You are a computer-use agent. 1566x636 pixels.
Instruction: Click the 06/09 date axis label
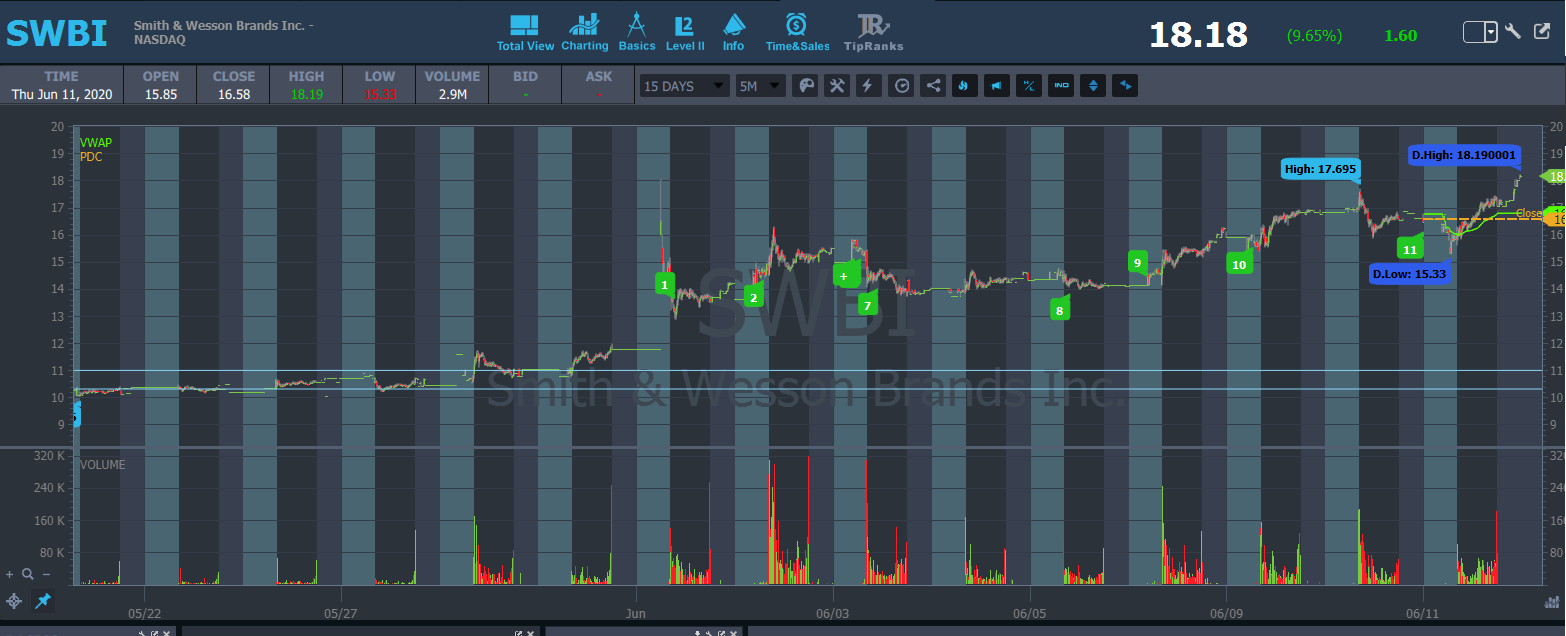point(1226,613)
